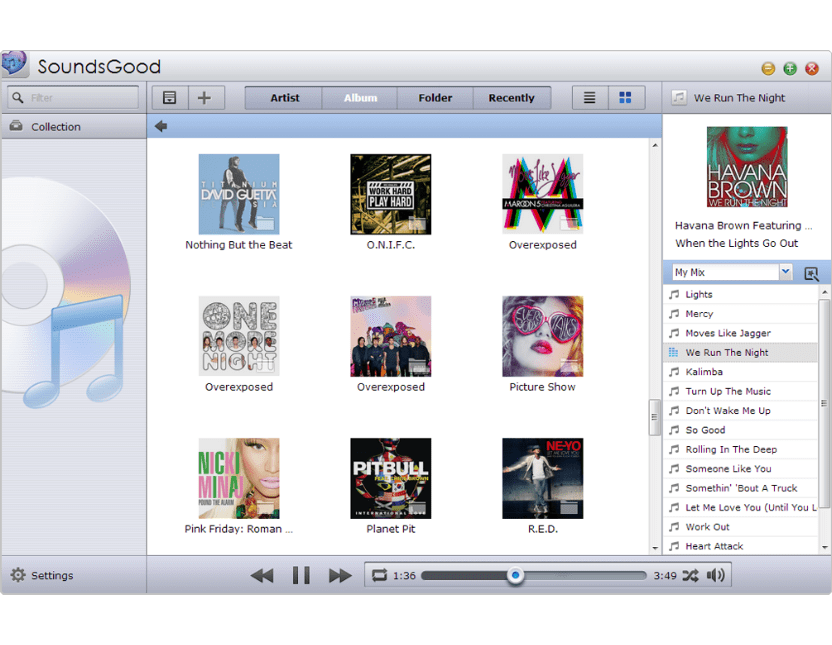
Task: Skip to the previous track
Action: (x=262, y=575)
